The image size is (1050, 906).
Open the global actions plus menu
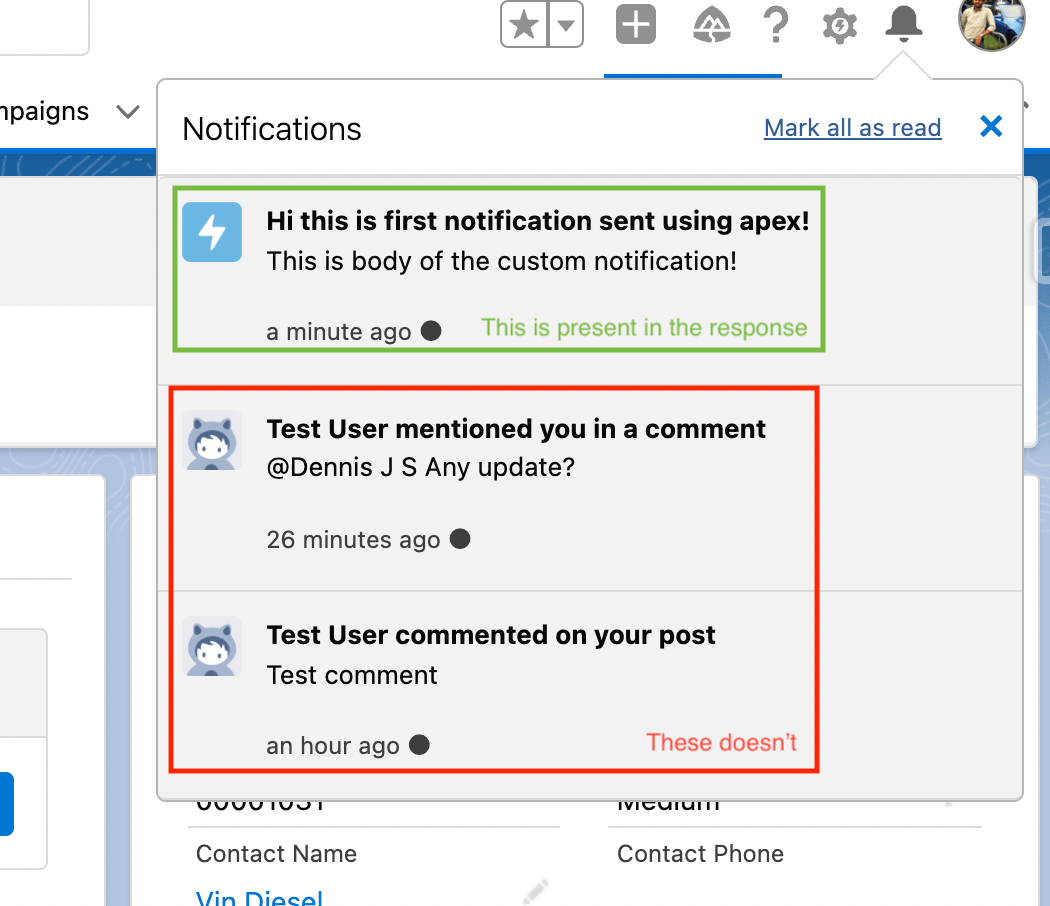click(x=635, y=26)
